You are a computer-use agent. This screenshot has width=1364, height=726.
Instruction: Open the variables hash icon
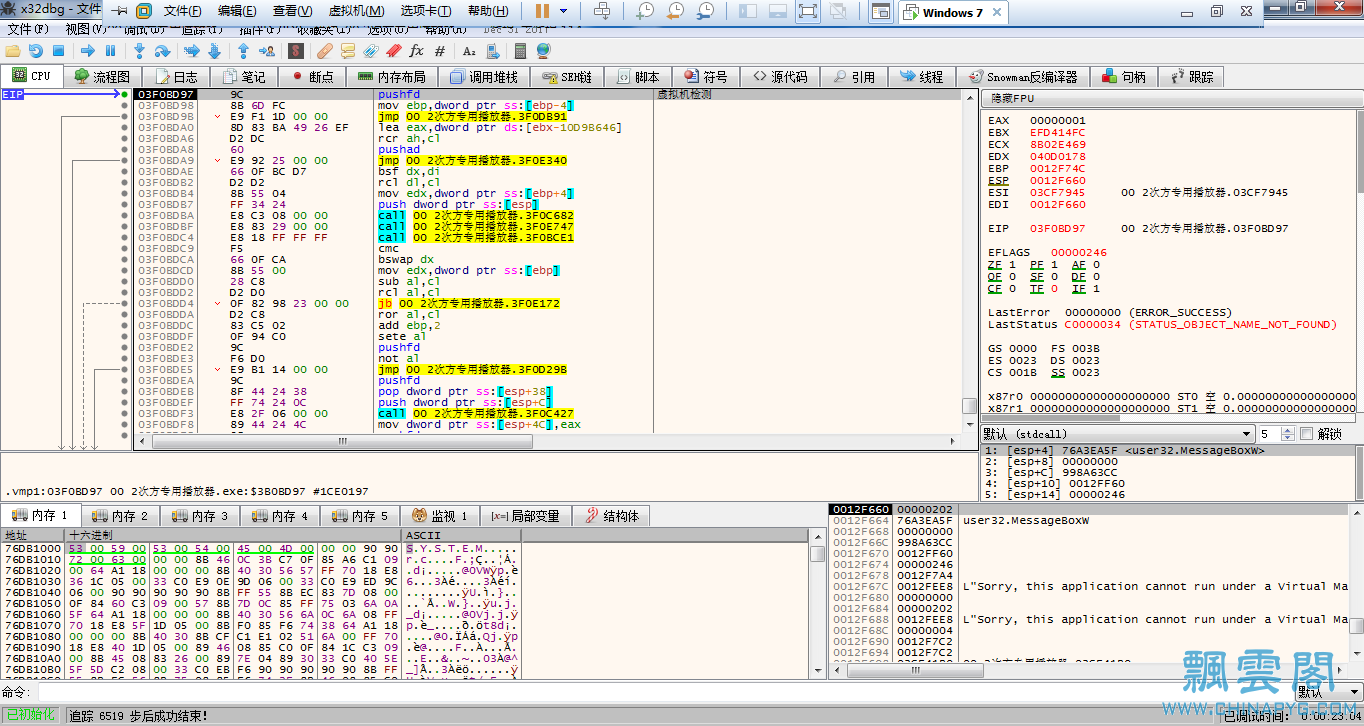(439, 50)
